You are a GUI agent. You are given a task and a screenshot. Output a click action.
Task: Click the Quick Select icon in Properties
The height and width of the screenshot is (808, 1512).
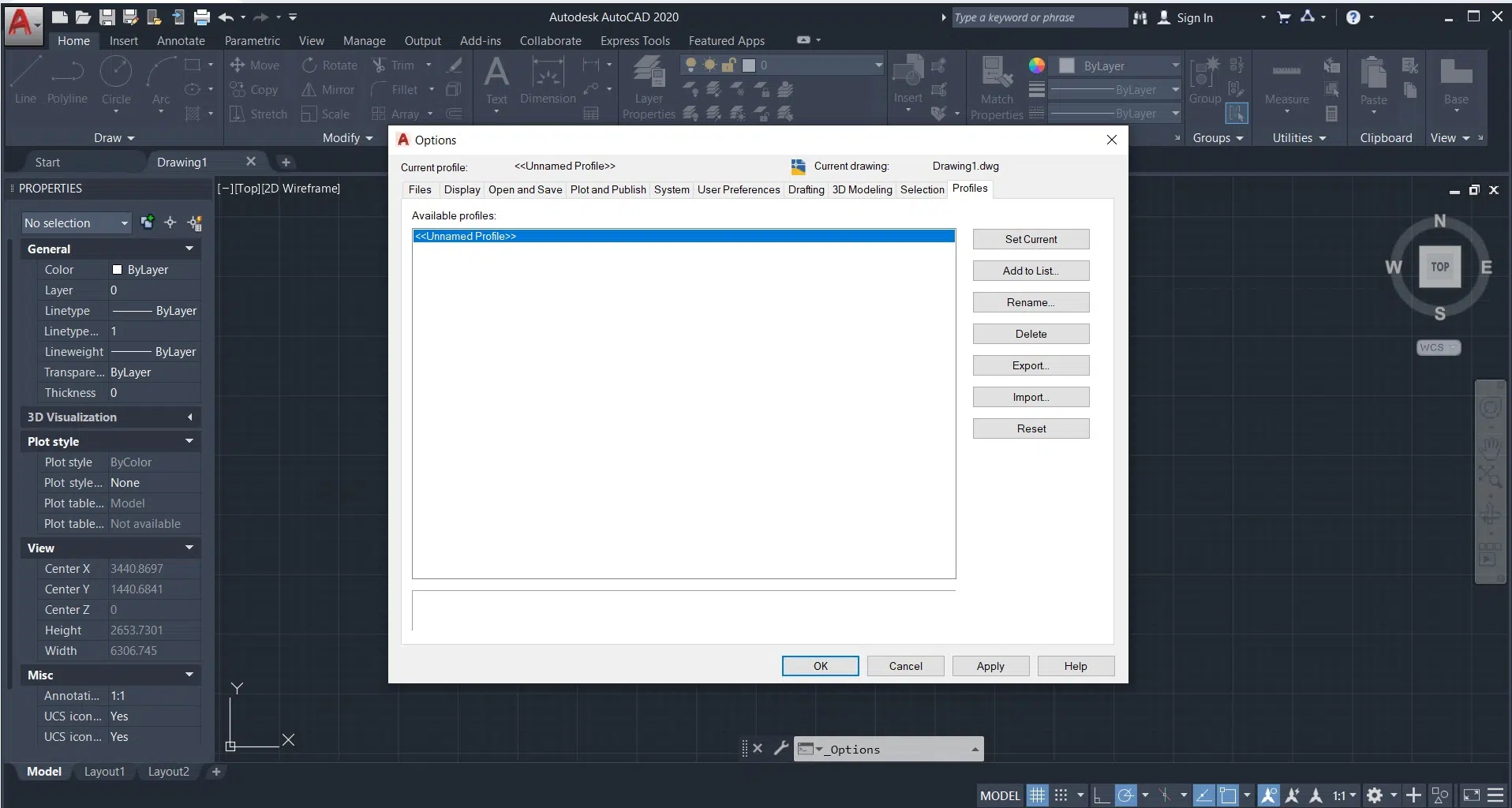click(x=195, y=223)
